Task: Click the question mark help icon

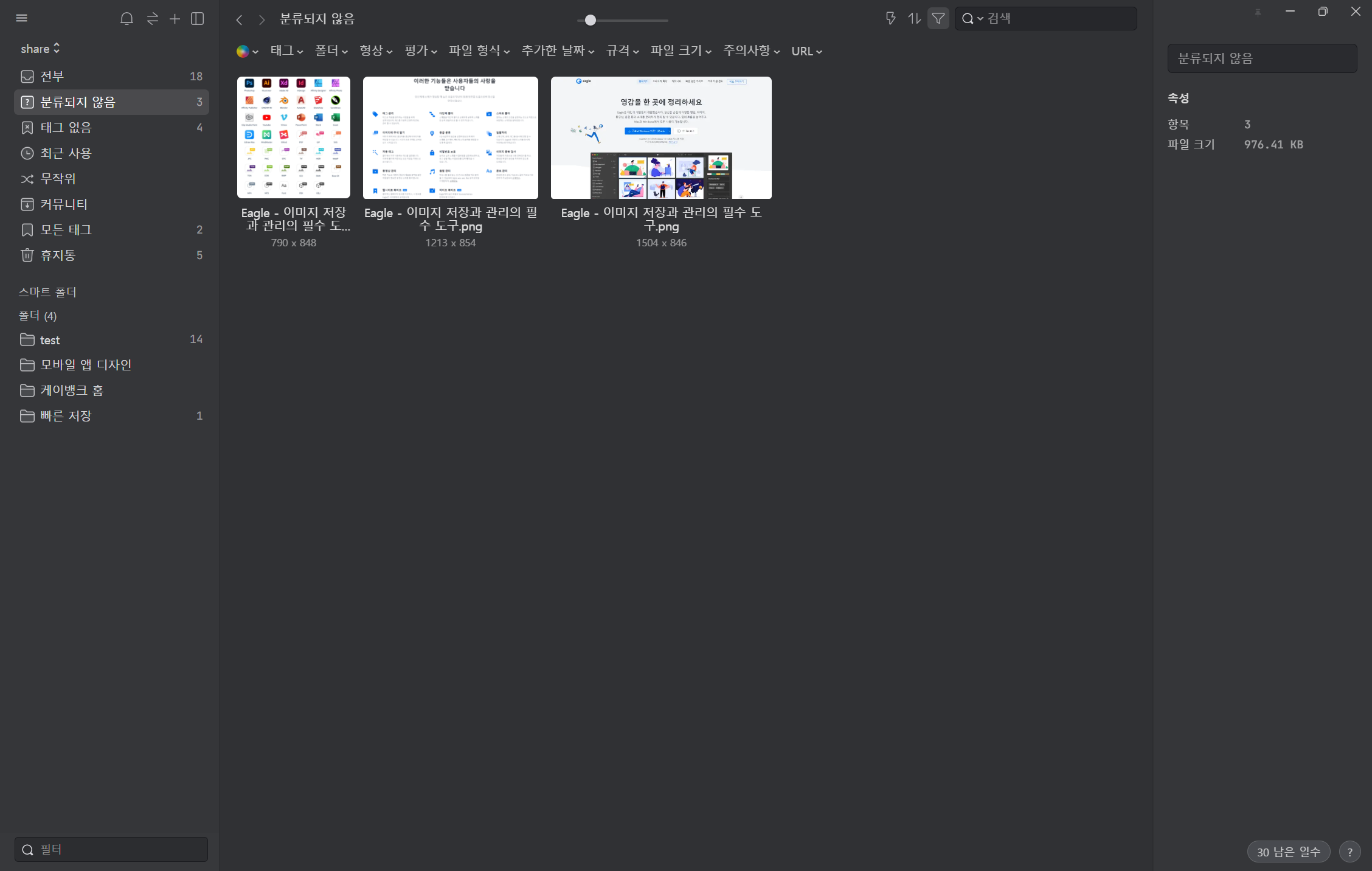Action: point(1349,852)
